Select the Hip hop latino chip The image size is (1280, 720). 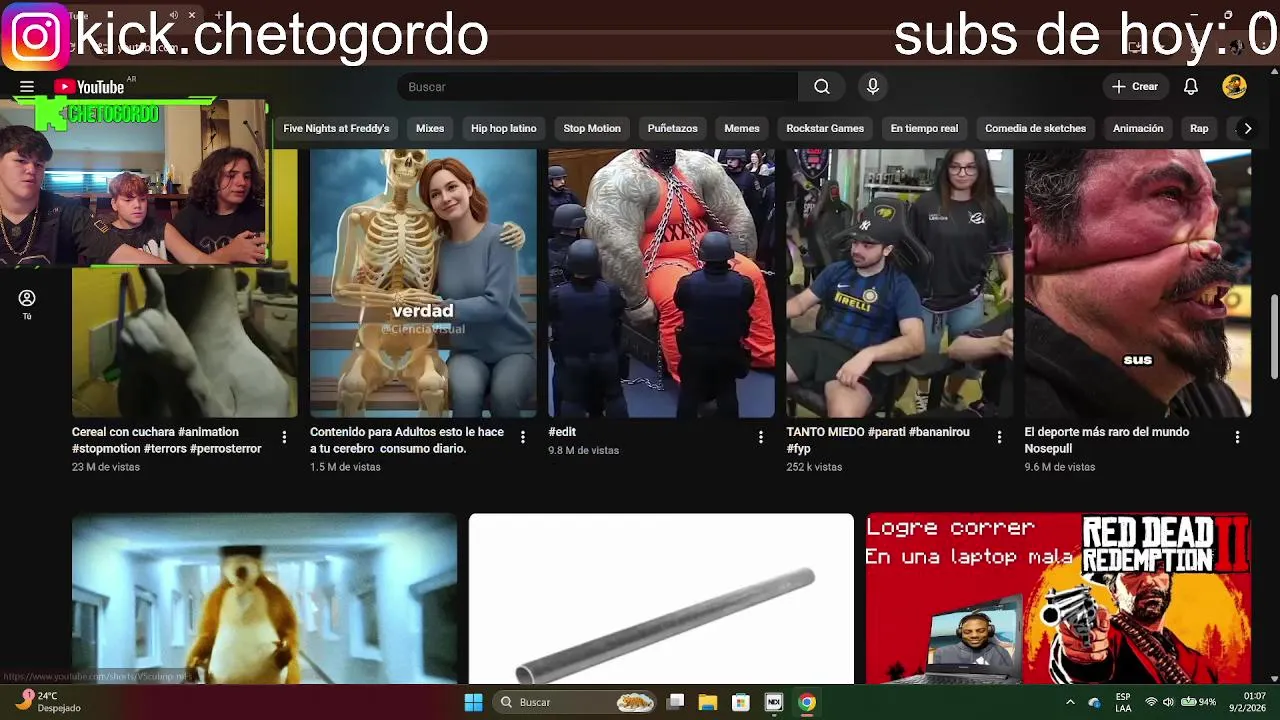coord(504,128)
